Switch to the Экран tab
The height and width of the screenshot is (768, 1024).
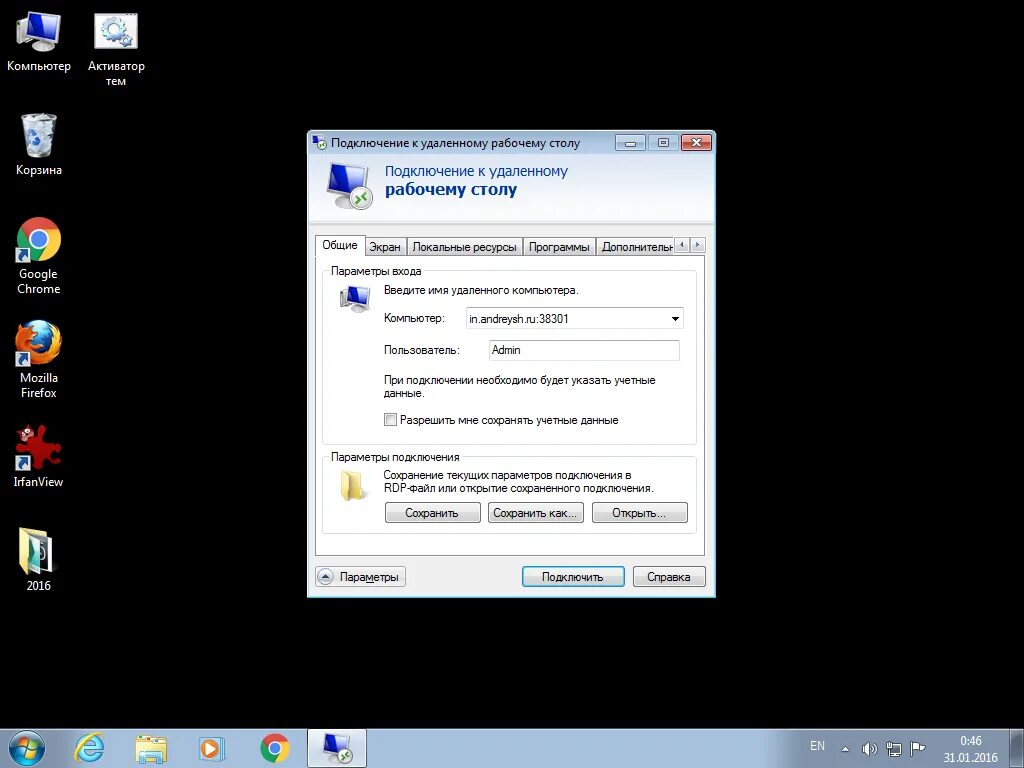(385, 247)
